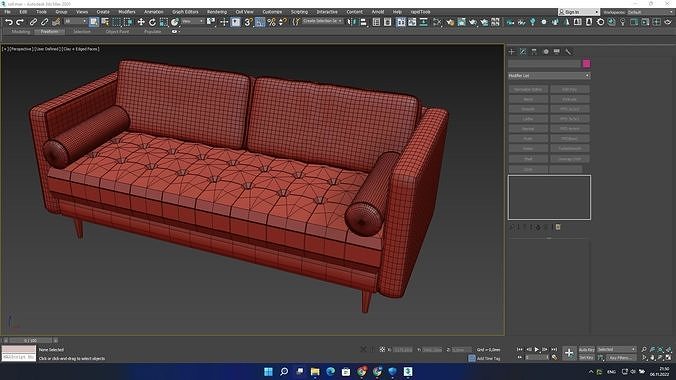Open the Graph Editors menu
The image size is (676, 380).
185,12
